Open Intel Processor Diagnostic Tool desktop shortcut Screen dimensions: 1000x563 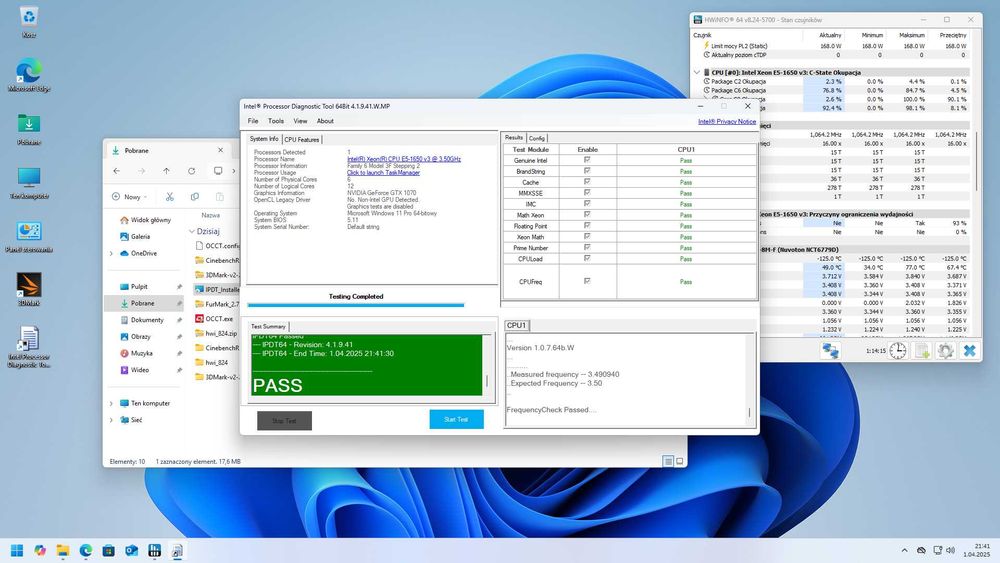29,347
